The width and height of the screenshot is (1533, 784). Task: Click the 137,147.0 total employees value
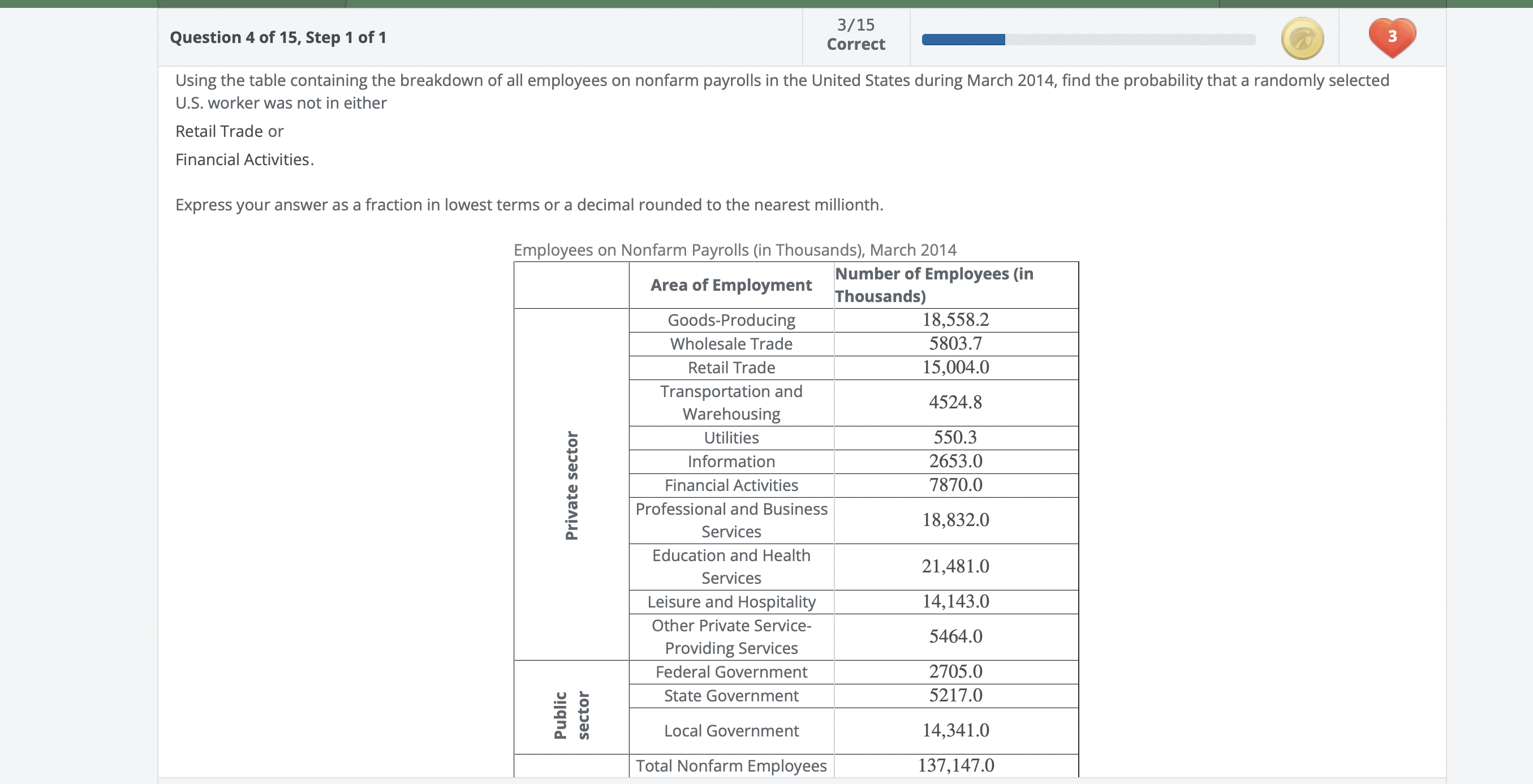coord(955,765)
